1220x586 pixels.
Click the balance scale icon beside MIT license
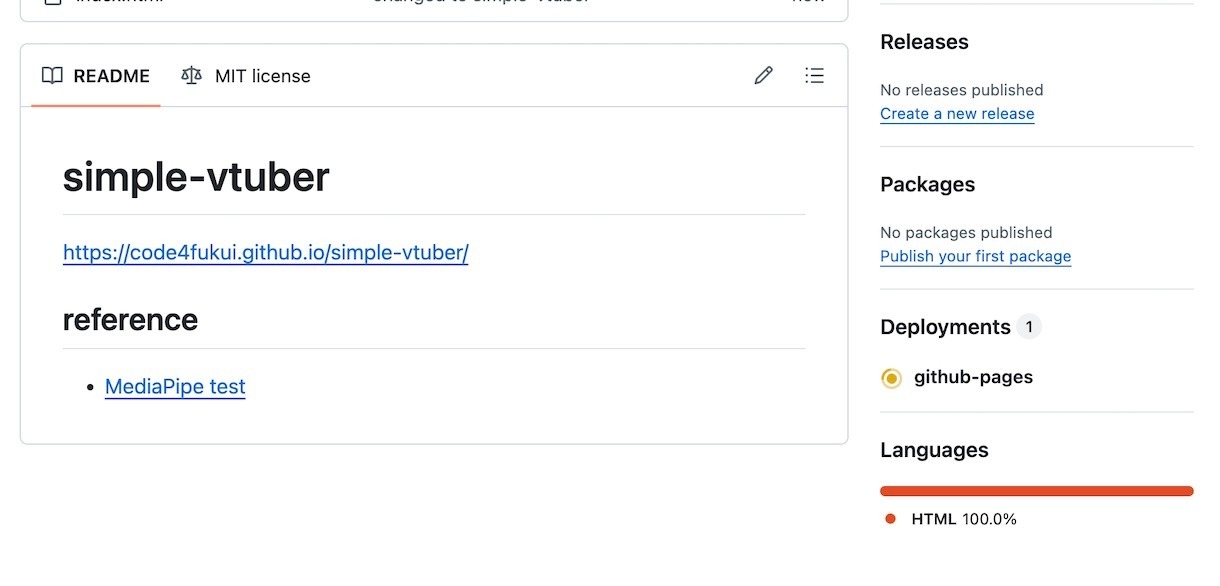191,75
